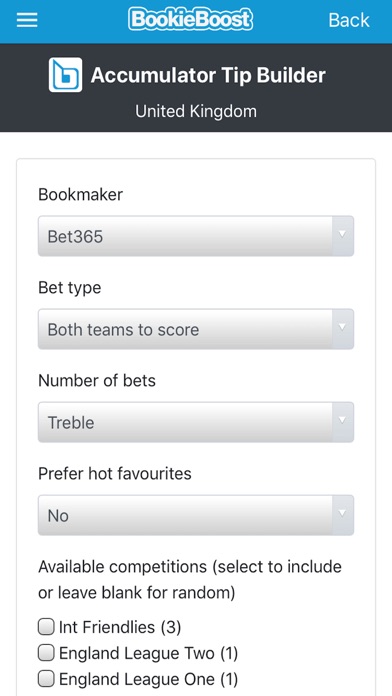
Task: Click the Bet type dropdown arrow
Action: click(x=342, y=328)
